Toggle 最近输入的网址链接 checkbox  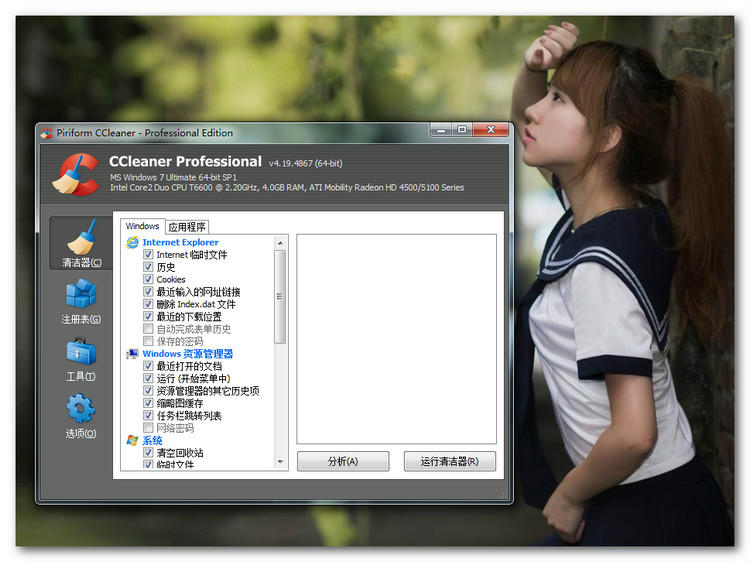coord(148,292)
